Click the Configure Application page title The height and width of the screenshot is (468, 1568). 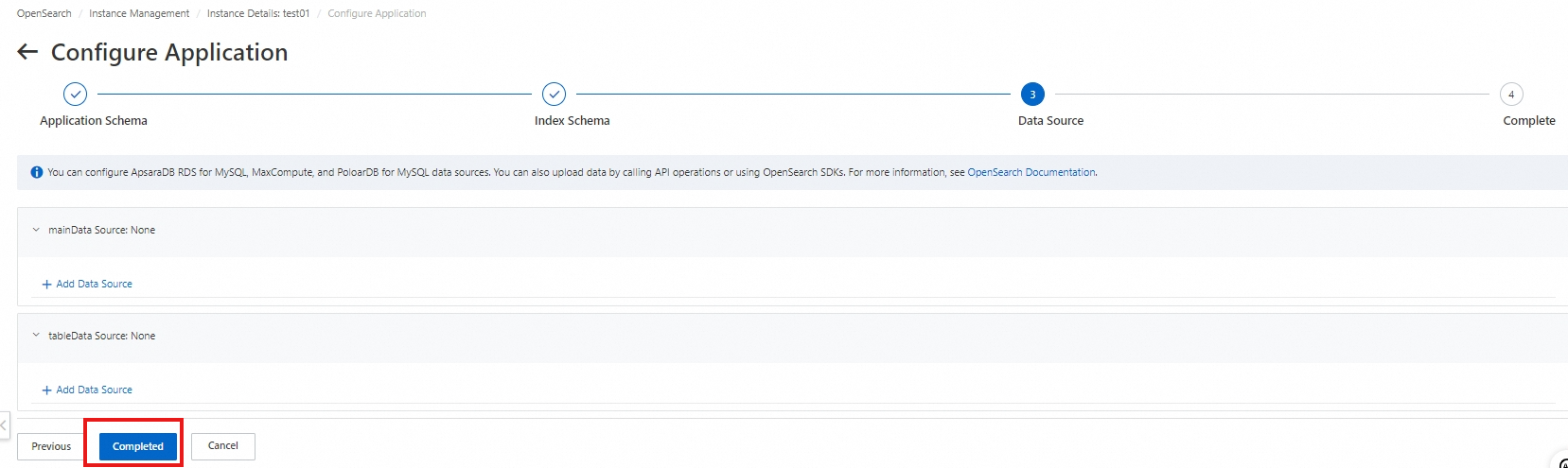169,52
